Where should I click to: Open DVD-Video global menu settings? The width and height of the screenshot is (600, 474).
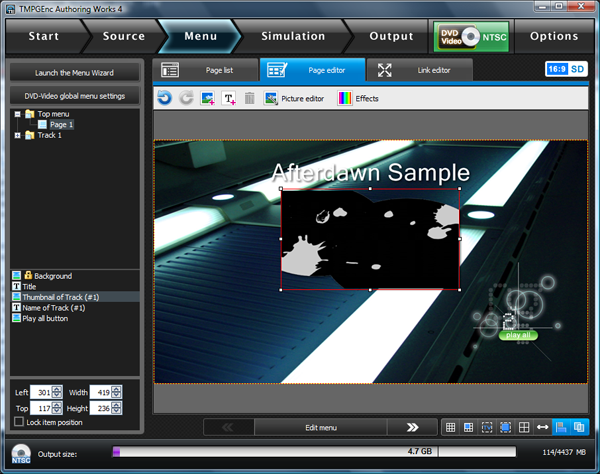point(75,96)
